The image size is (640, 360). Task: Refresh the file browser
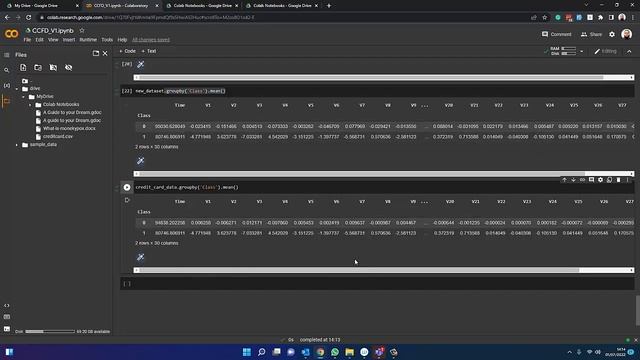pos(38,68)
